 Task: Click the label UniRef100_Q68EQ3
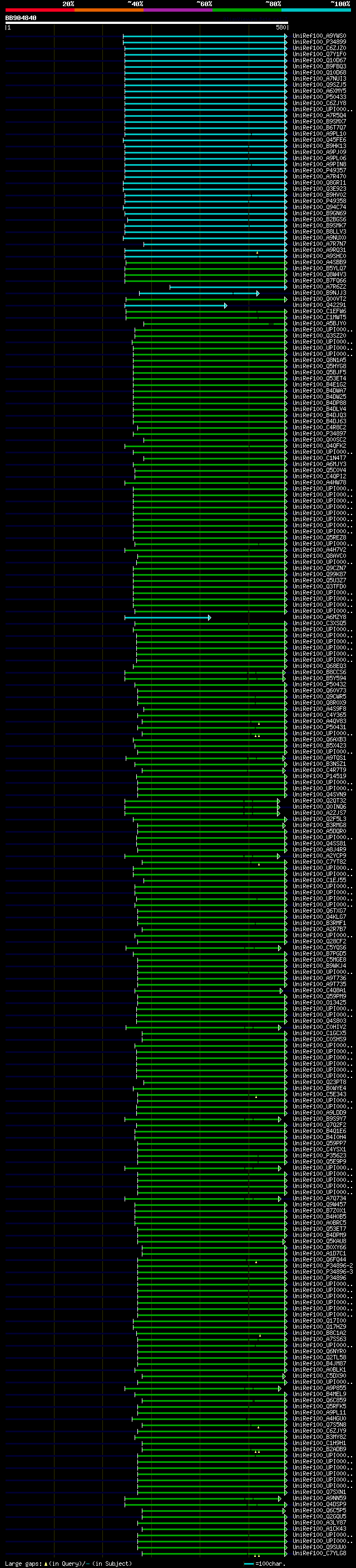[319, 666]
